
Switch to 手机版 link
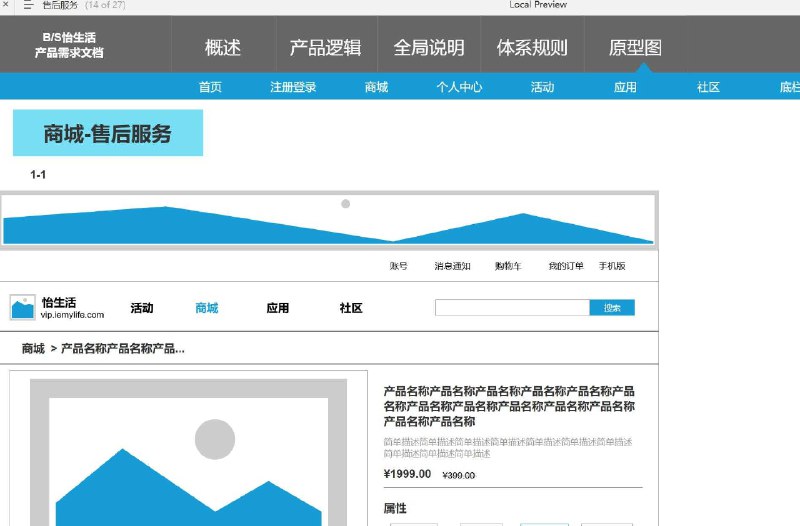tap(612, 266)
